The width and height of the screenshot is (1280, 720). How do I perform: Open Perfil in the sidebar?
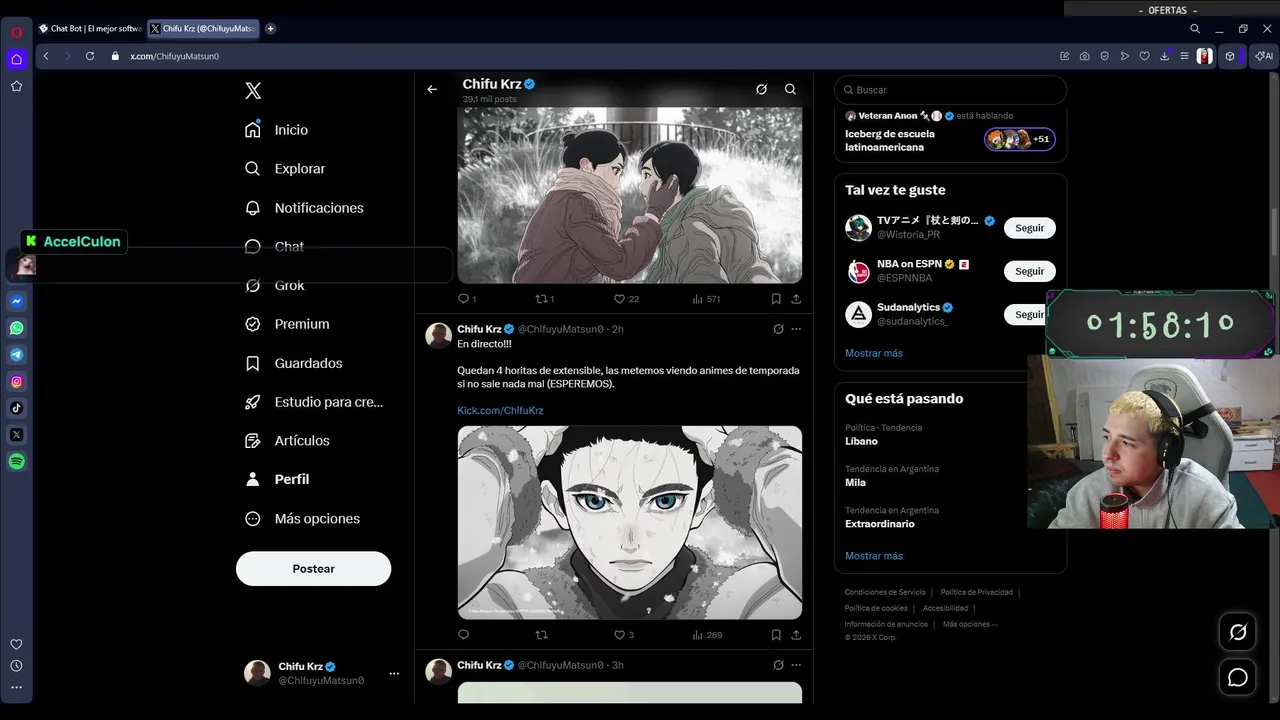coord(278,480)
